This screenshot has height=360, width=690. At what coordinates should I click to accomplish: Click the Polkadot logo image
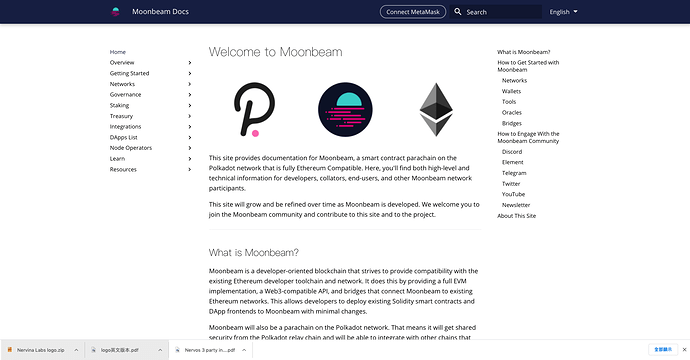pos(254,110)
